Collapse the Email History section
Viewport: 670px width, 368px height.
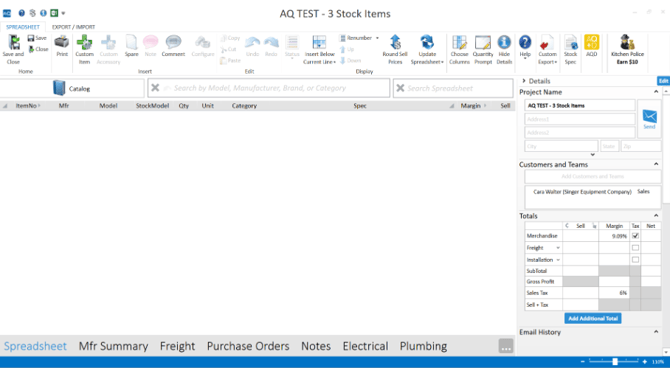tap(656, 332)
